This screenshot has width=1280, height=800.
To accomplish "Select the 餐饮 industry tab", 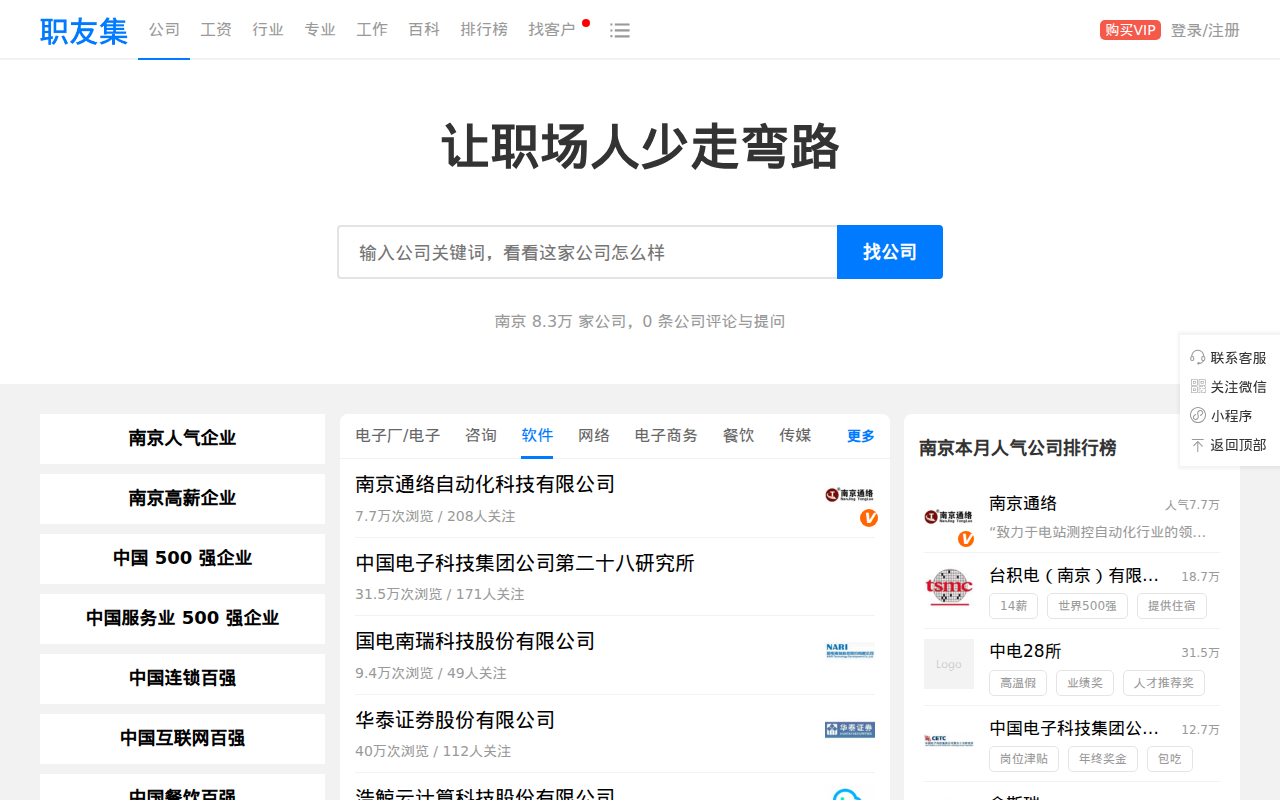I will (739, 435).
